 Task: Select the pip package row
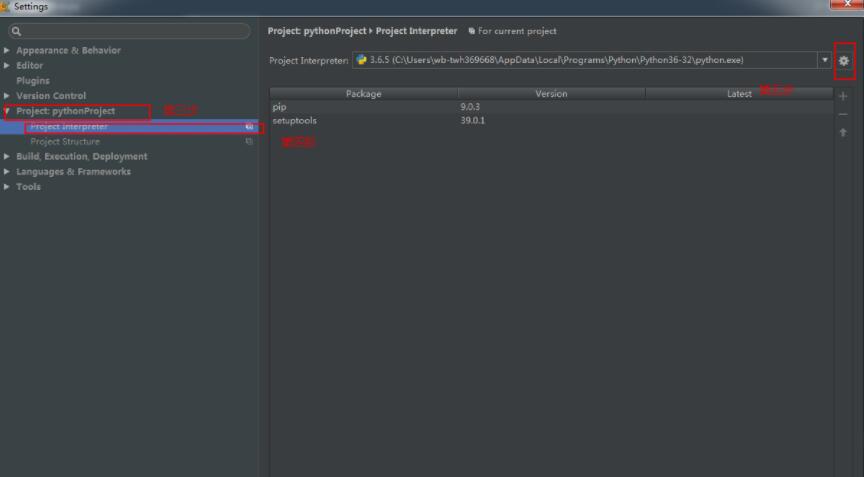(x=551, y=107)
